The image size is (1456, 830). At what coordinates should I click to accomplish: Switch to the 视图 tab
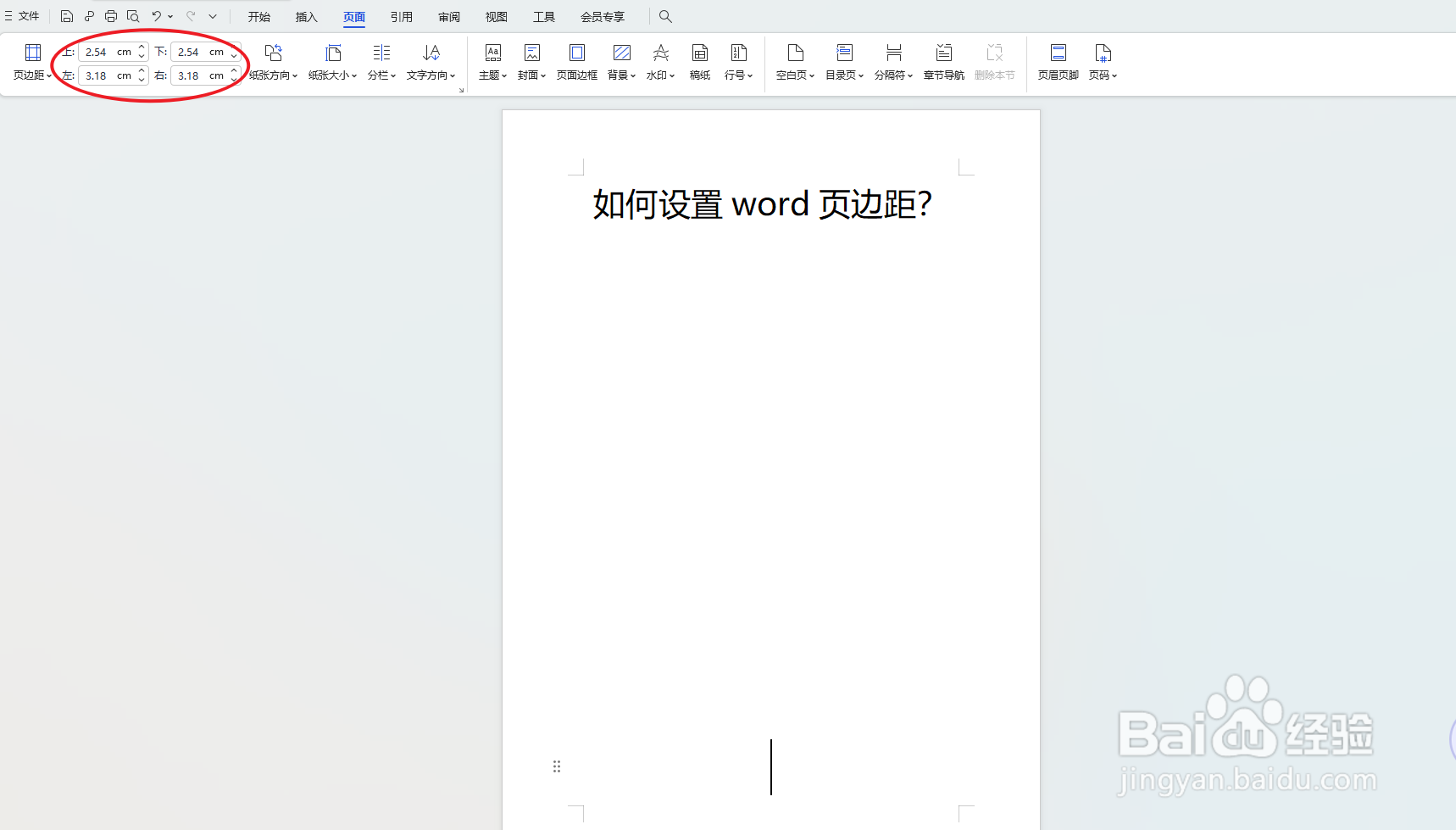[x=497, y=17]
